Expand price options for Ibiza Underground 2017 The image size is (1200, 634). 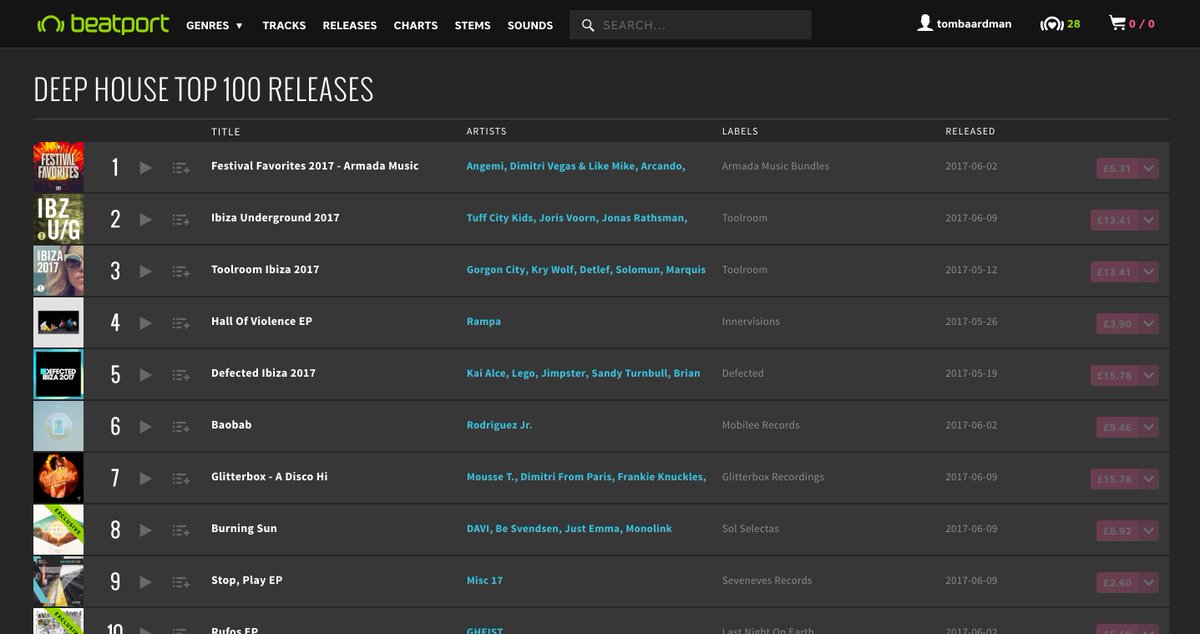(x=1149, y=220)
